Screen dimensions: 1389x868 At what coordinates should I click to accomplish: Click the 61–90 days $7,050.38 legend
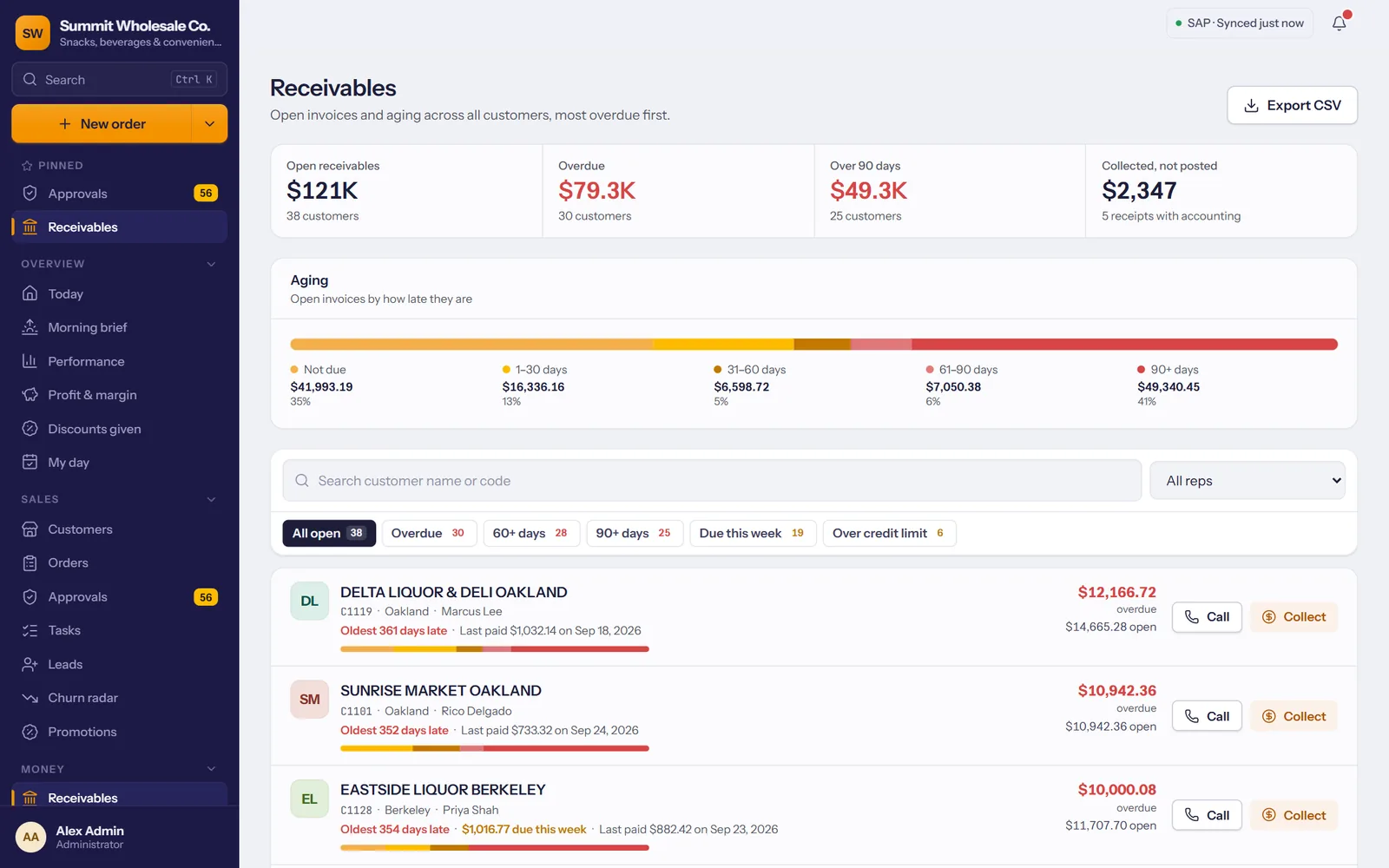[962, 385]
